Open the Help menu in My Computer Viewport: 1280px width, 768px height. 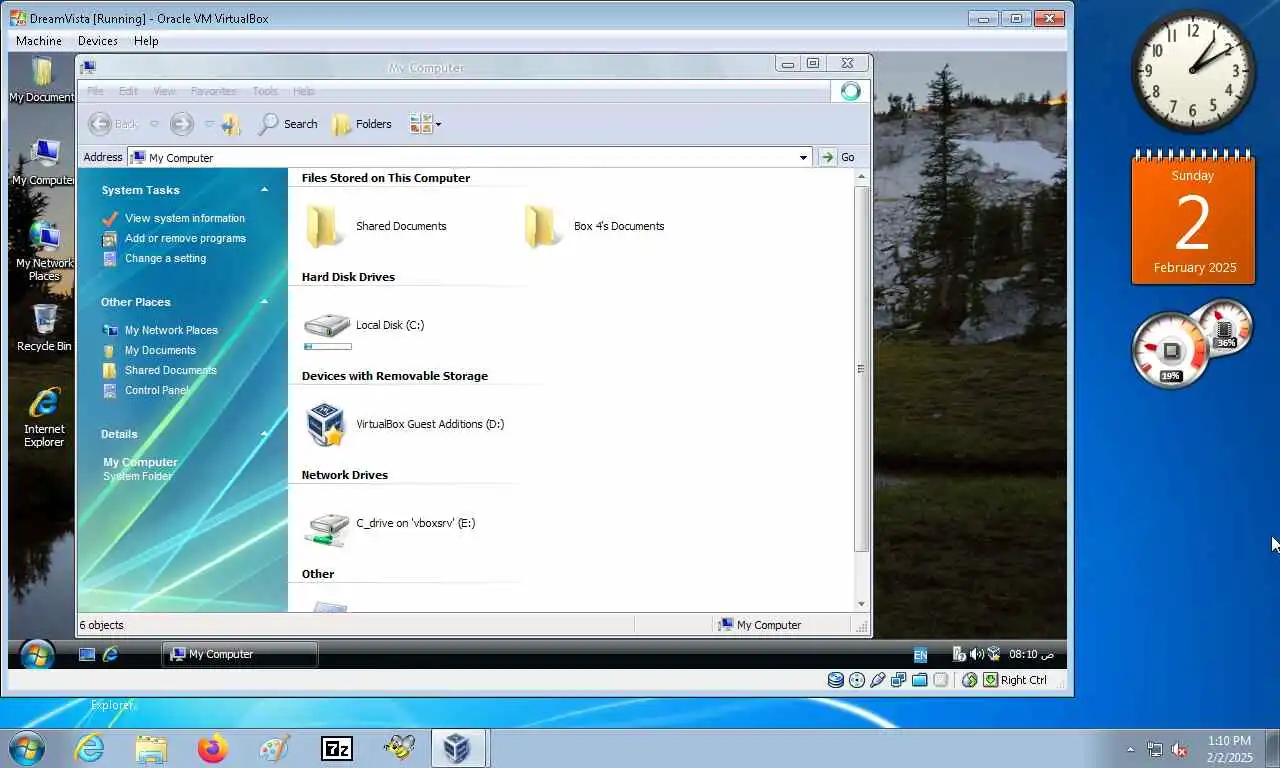(x=303, y=91)
